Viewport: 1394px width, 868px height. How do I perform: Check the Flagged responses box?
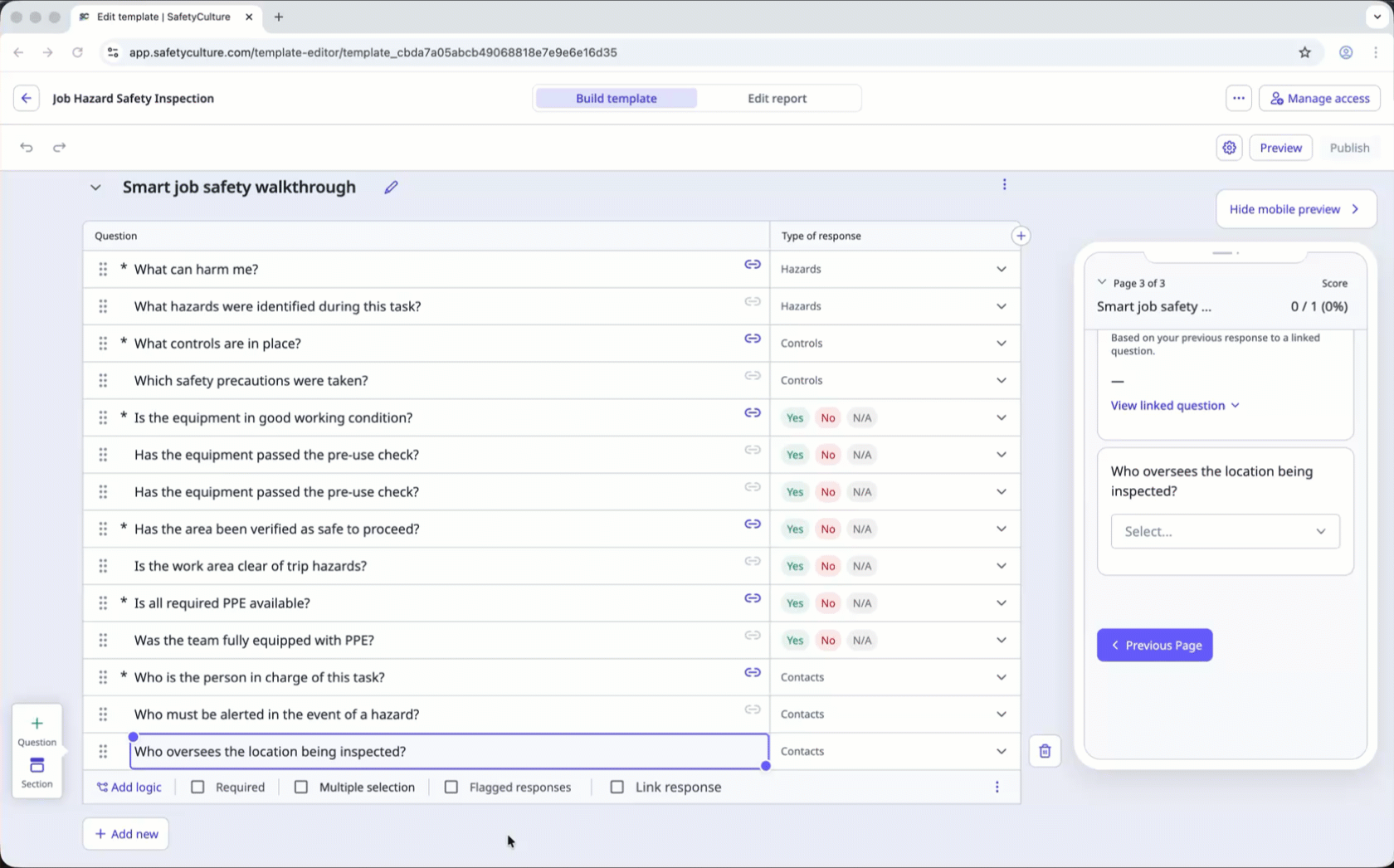tap(451, 788)
